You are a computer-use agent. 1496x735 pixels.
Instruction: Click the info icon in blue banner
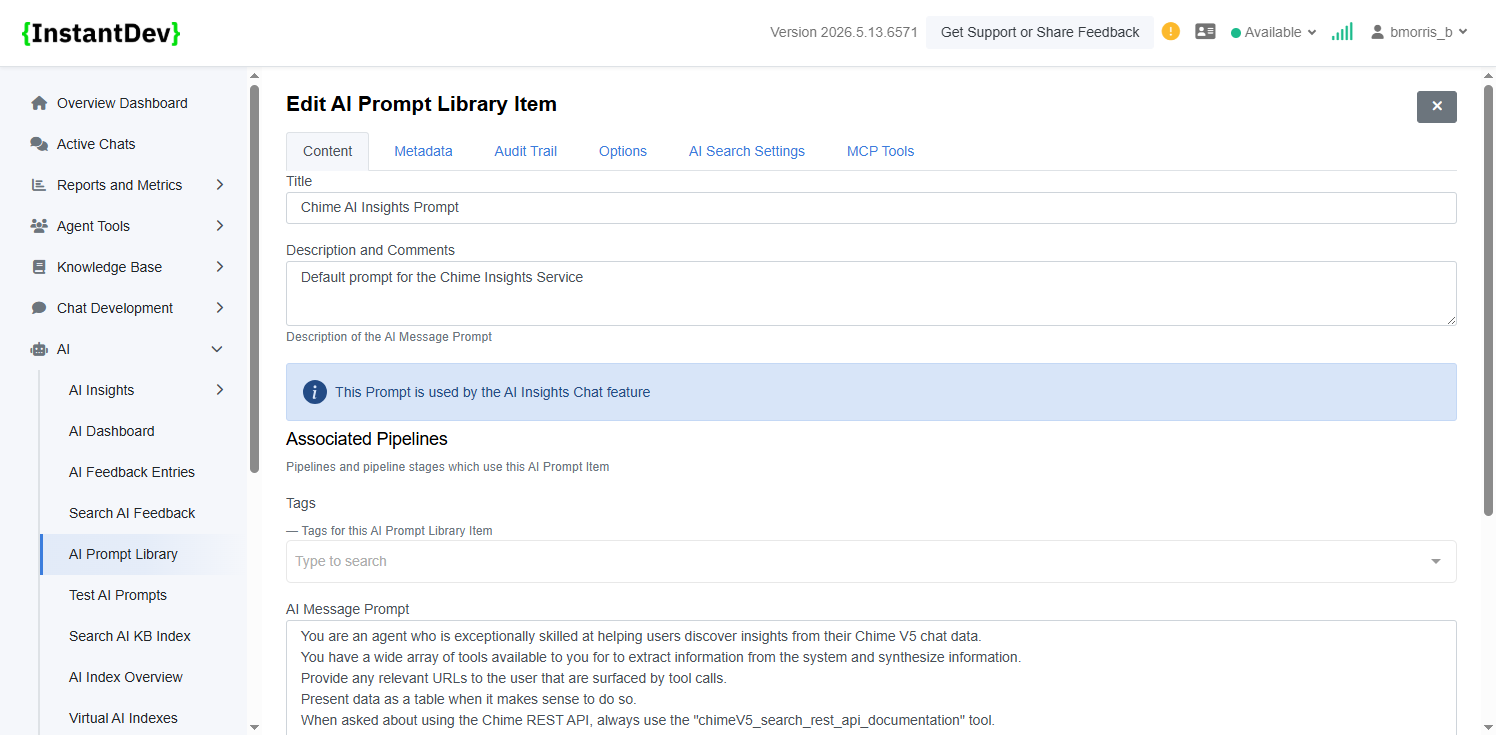[315, 392]
